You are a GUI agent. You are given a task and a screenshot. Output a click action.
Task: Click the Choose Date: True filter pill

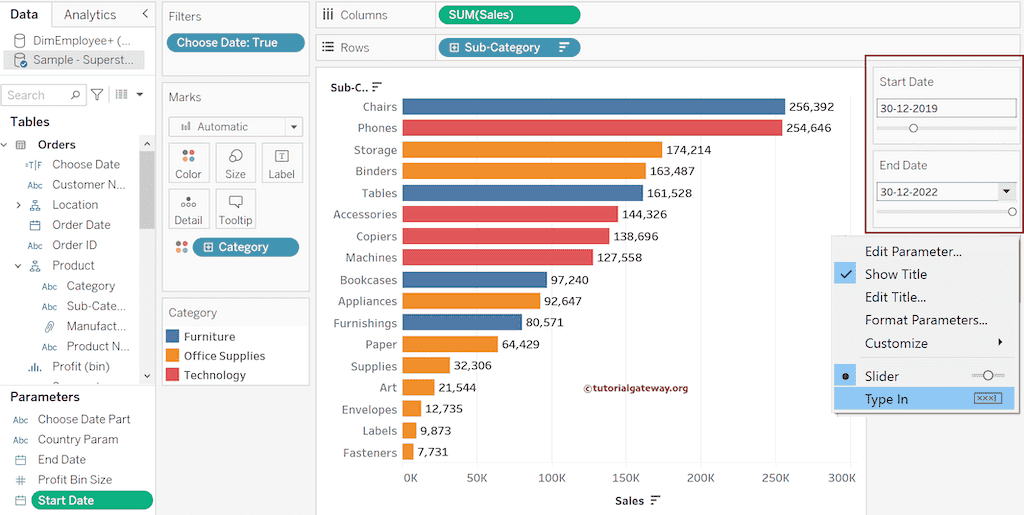click(236, 43)
